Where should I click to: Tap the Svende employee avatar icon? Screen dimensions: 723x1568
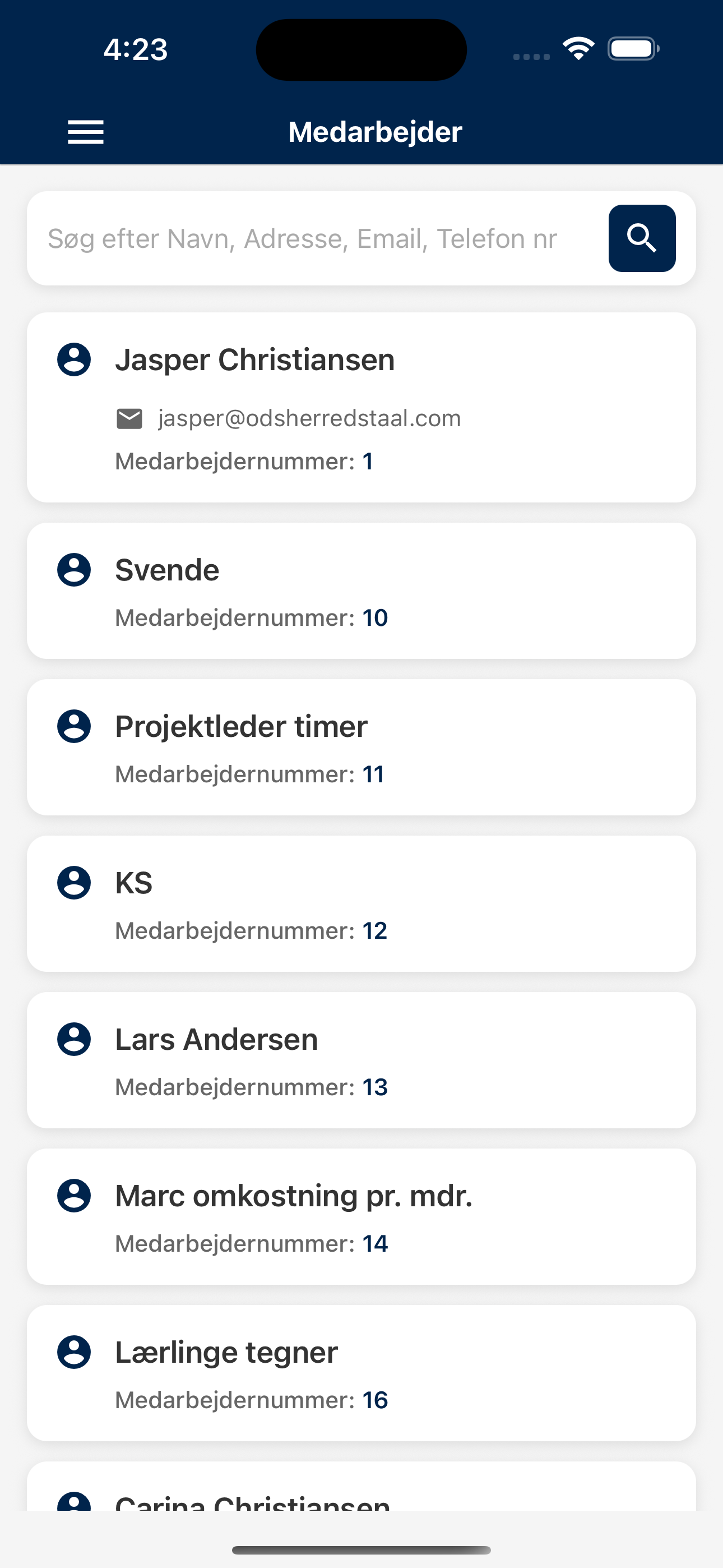tap(74, 570)
